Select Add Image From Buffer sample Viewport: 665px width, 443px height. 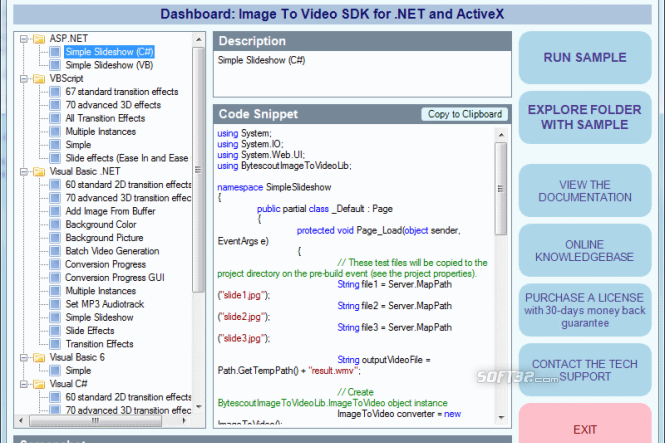(110, 211)
